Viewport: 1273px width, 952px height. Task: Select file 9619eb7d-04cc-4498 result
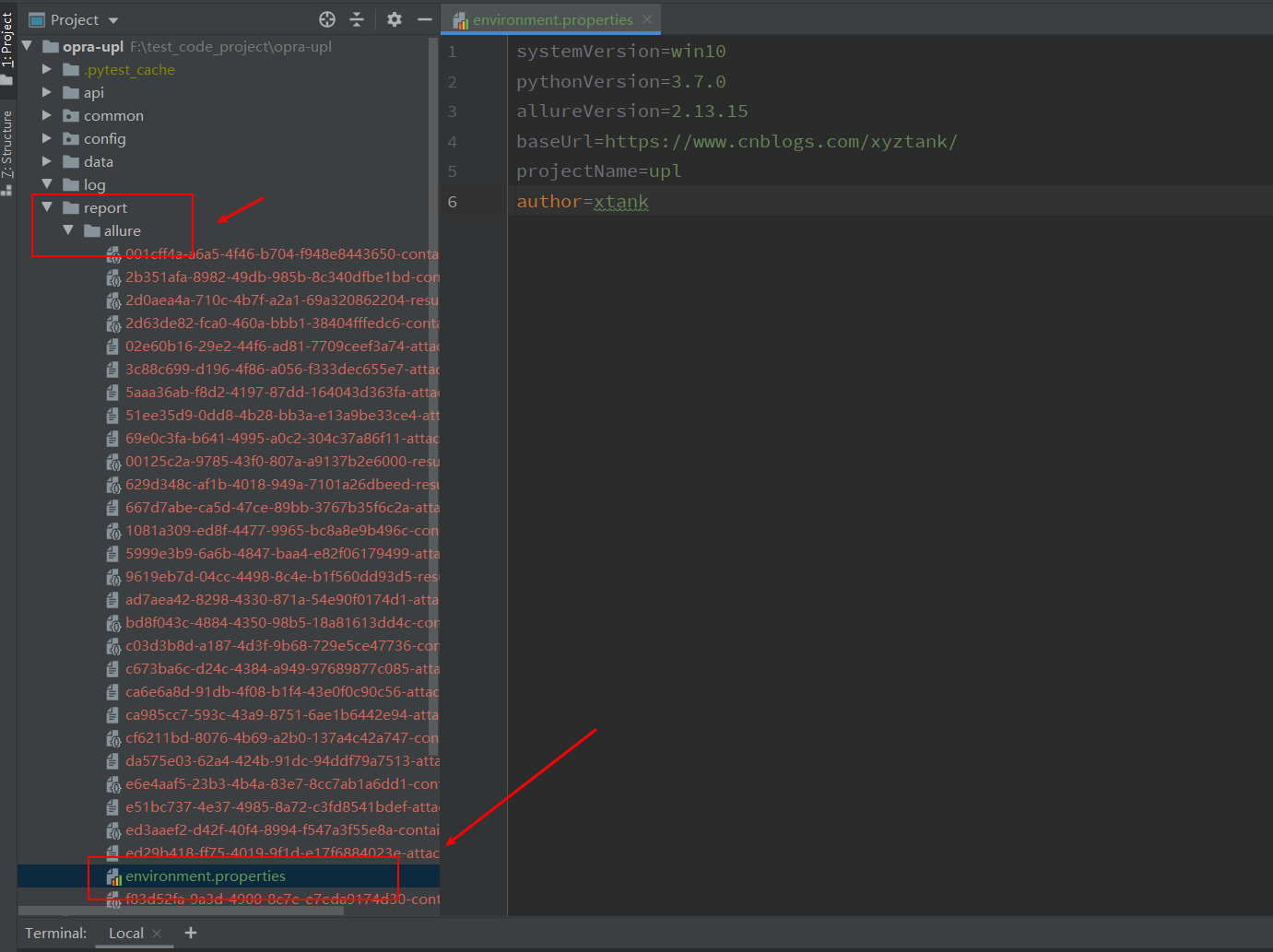coord(282,576)
